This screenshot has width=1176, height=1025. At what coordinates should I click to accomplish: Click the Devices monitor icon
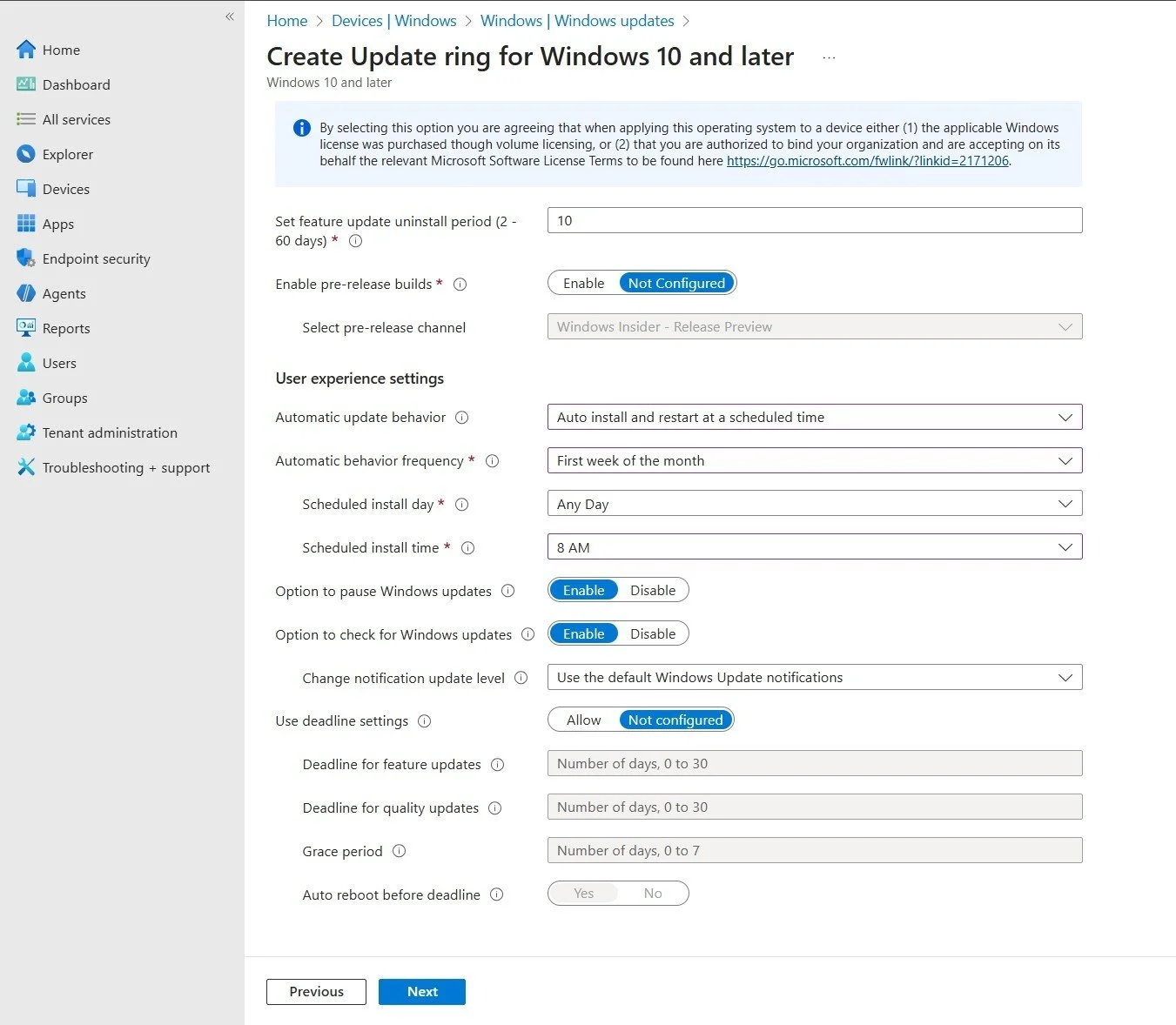point(26,189)
